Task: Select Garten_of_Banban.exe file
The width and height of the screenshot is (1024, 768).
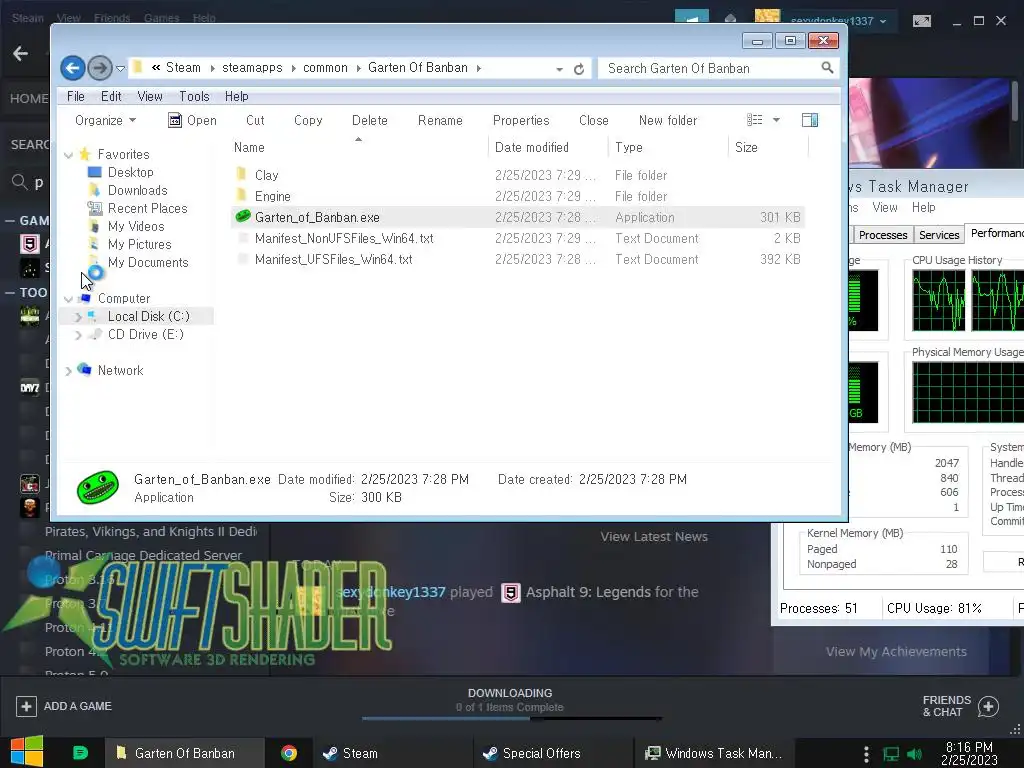Action: (317, 217)
